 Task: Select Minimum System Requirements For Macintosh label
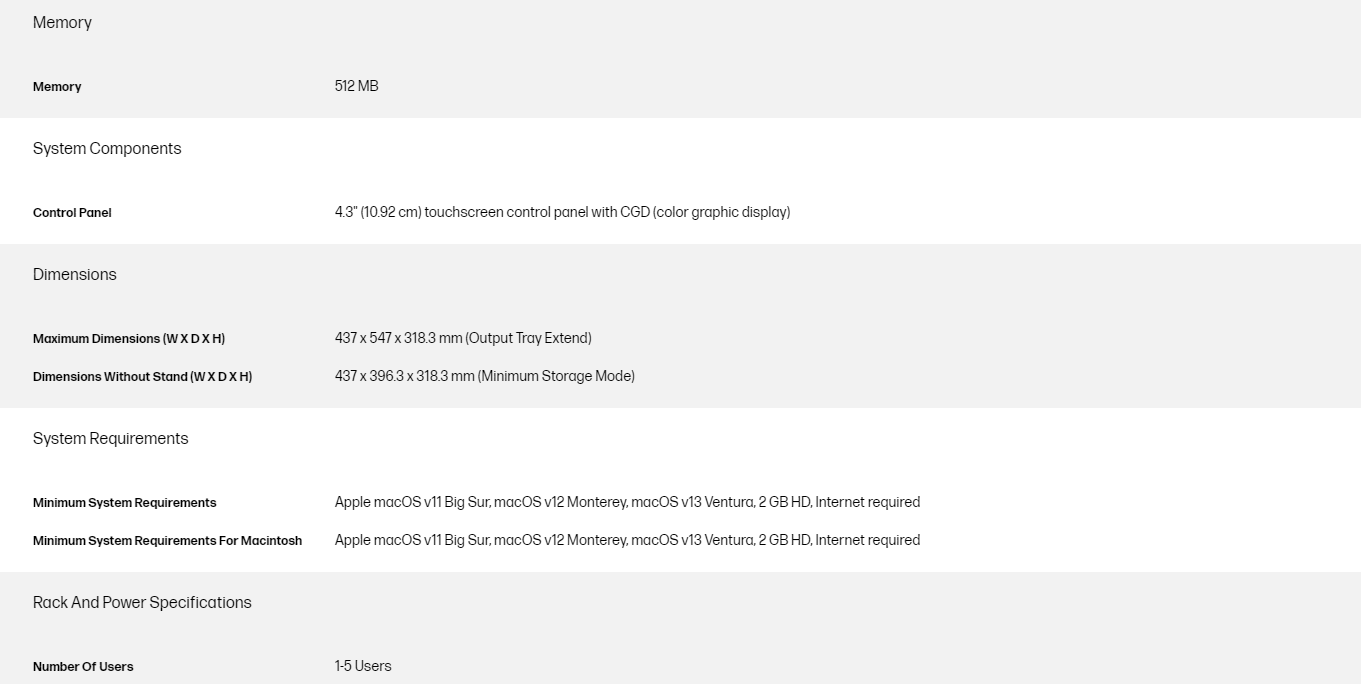(167, 541)
